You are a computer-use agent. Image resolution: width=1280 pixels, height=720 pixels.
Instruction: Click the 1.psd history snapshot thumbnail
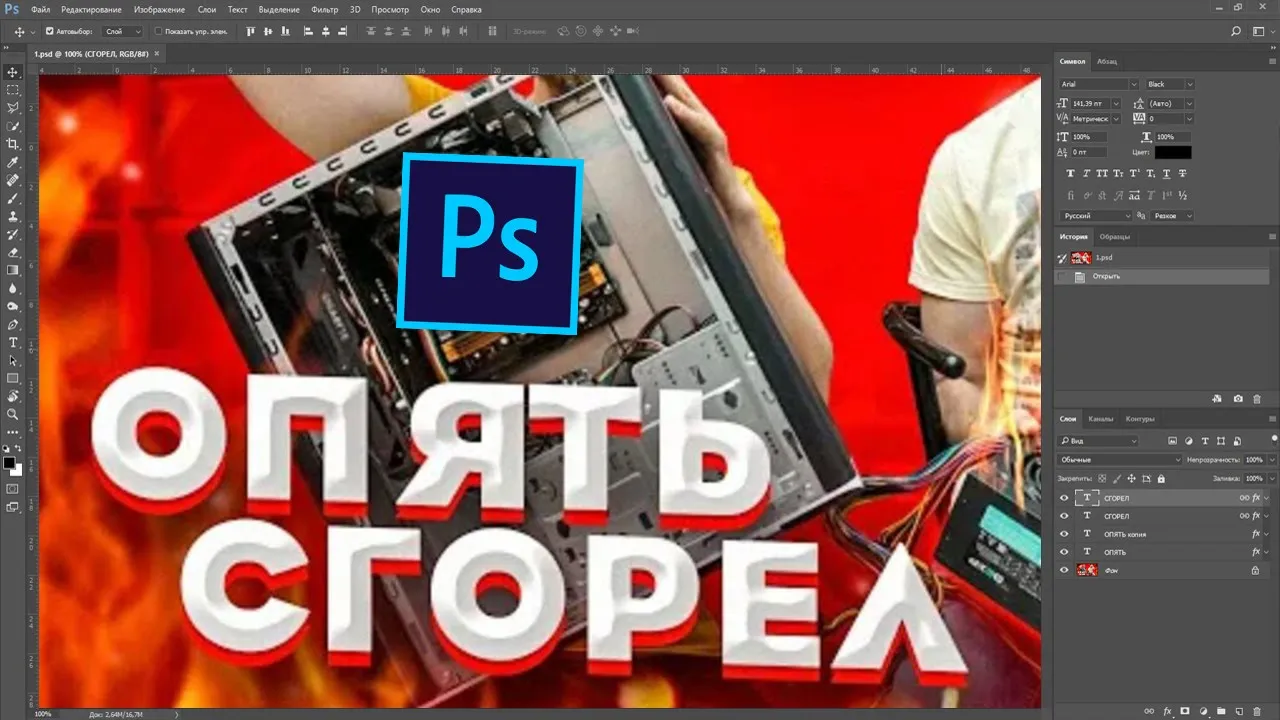point(1082,258)
